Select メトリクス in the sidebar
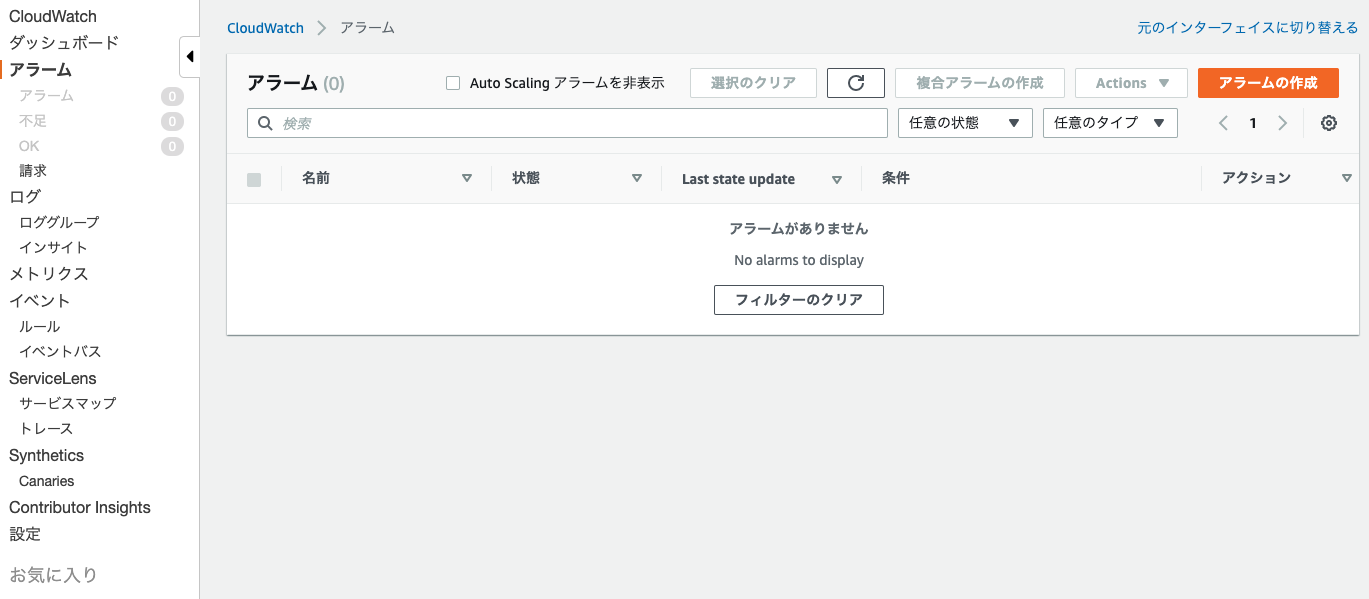The image size is (1369, 599). point(49,274)
